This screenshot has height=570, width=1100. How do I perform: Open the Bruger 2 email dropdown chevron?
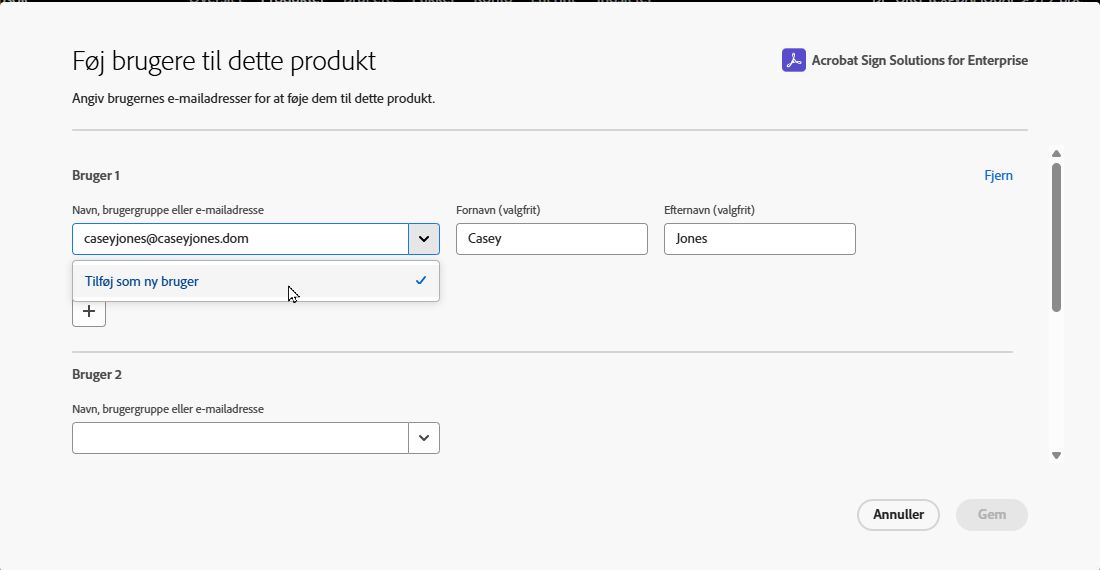(x=424, y=438)
